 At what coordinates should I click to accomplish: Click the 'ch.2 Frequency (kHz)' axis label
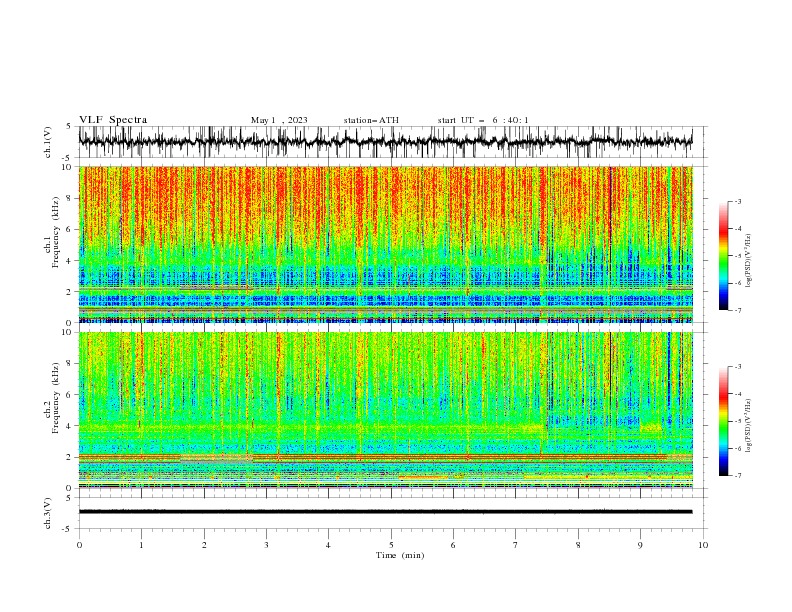[52, 397]
